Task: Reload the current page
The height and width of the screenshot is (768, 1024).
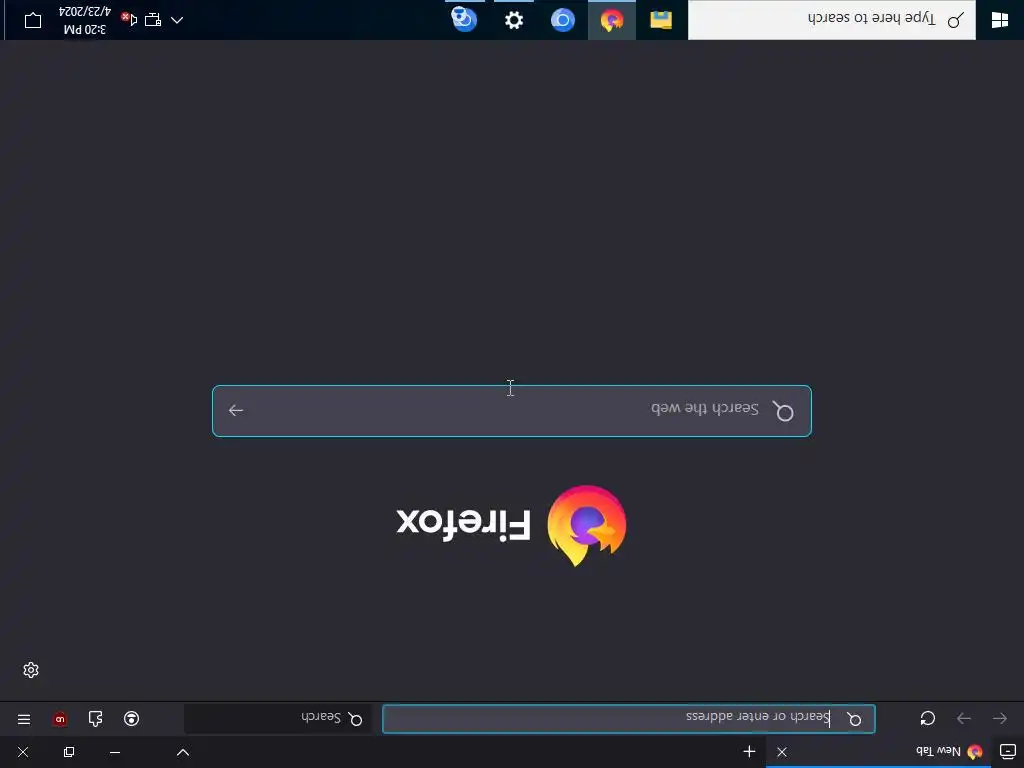Action: click(x=927, y=719)
